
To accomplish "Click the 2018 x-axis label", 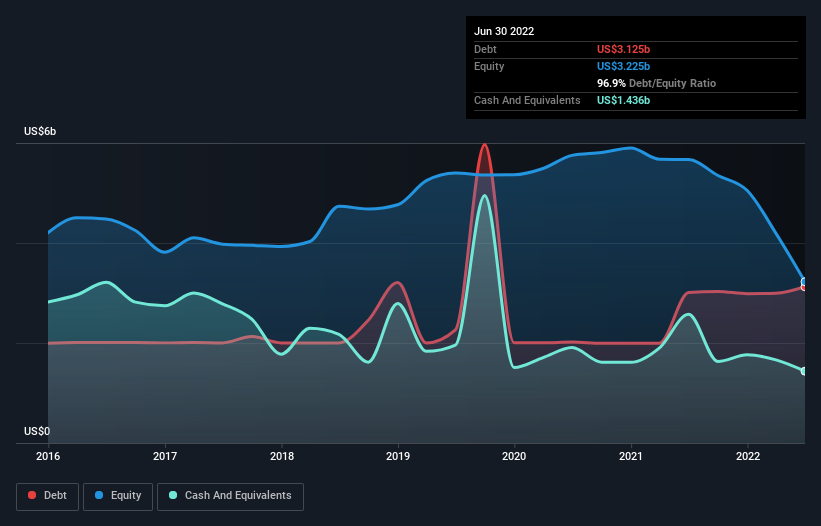I will point(282,456).
